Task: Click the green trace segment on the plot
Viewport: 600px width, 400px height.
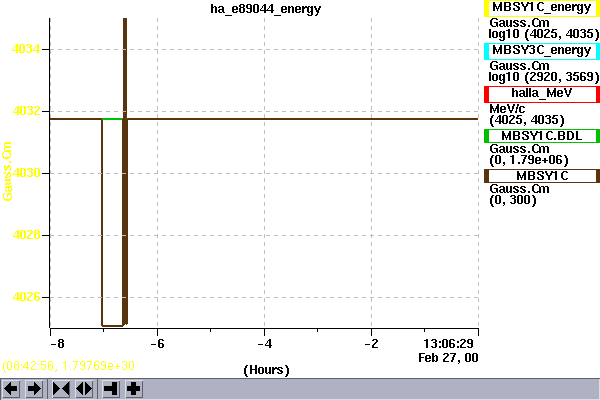Action: click(x=113, y=119)
